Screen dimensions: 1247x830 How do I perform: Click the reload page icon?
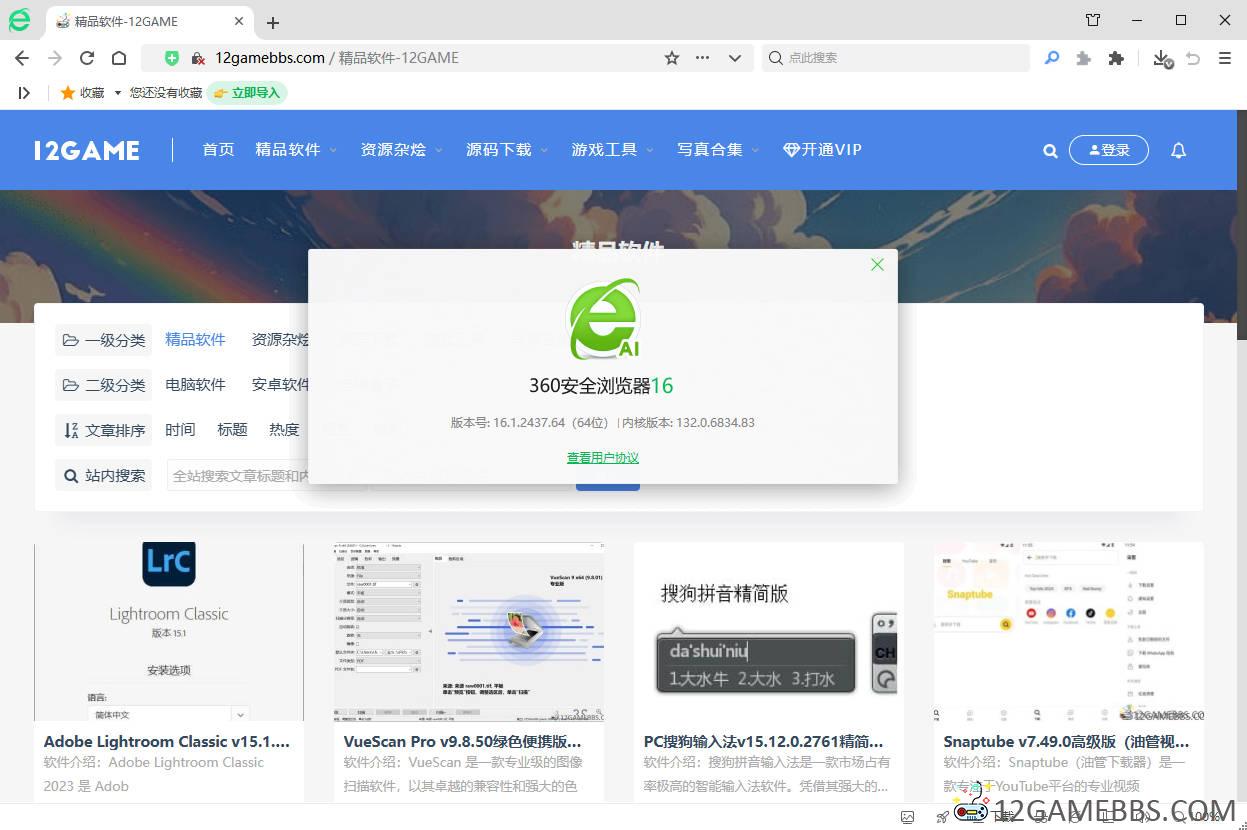point(87,58)
